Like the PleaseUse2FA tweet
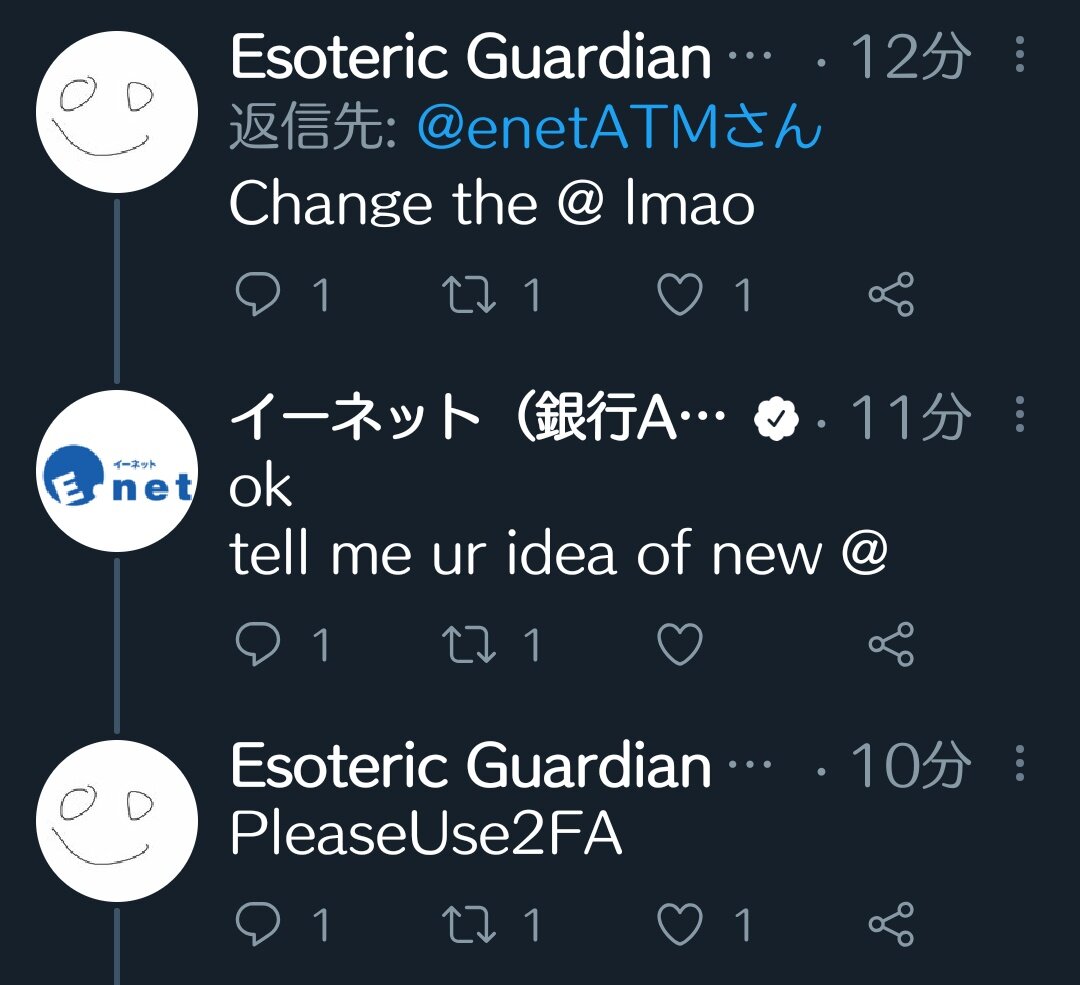The width and height of the screenshot is (1080, 985). click(x=680, y=924)
